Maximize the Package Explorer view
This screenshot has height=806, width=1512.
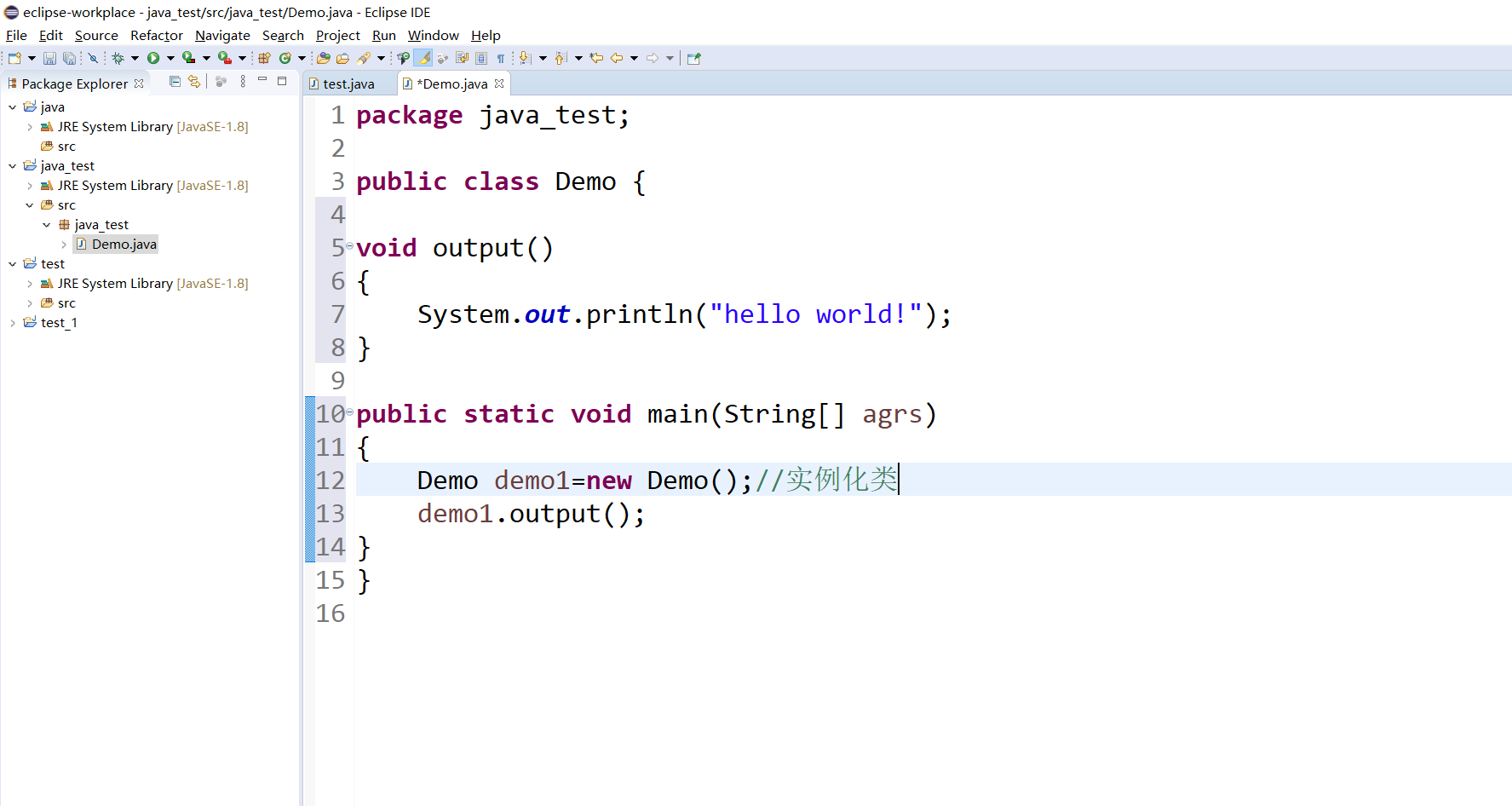click(x=282, y=82)
